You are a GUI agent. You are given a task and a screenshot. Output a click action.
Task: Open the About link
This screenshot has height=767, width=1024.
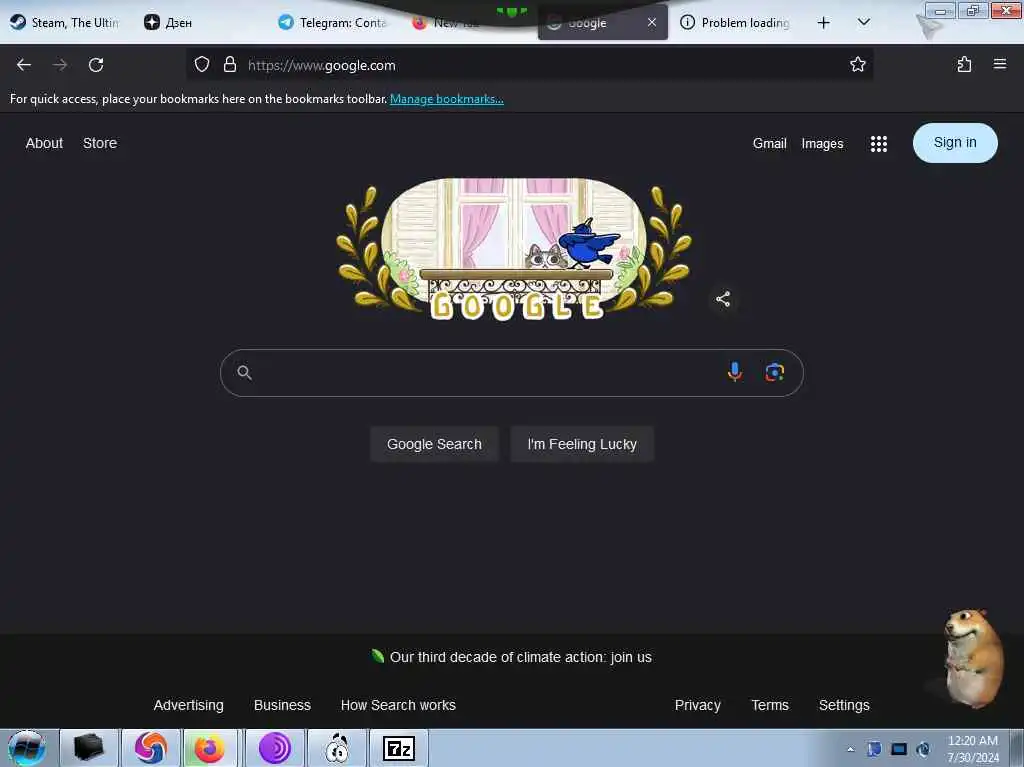(44, 143)
